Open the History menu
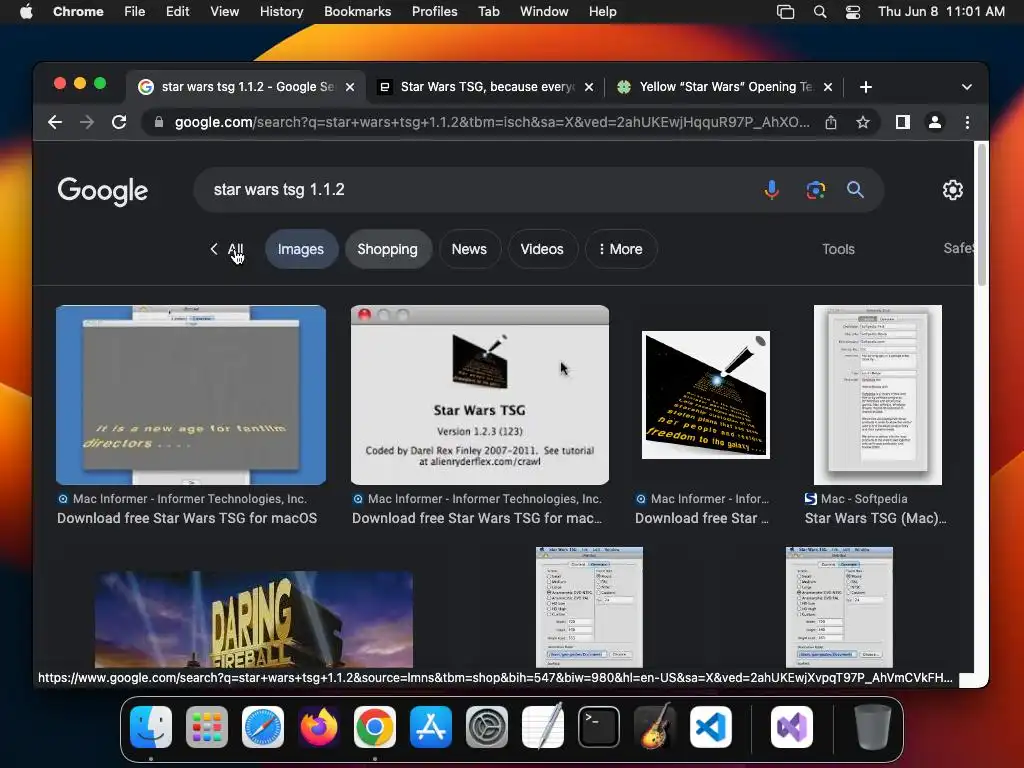 pyautogui.click(x=281, y=12)
